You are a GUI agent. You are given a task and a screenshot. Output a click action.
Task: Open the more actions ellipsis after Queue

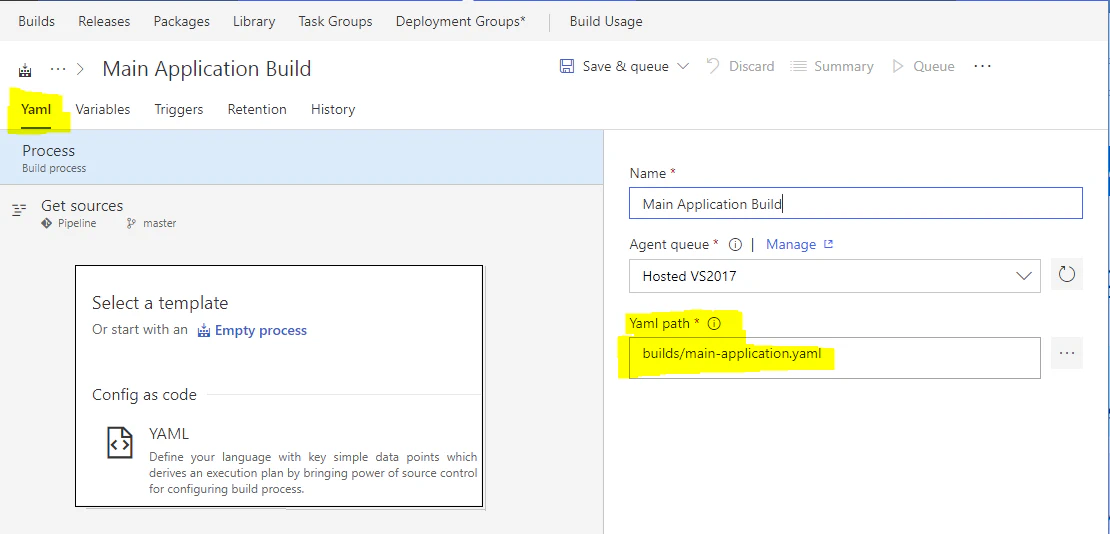coord(982,66)
